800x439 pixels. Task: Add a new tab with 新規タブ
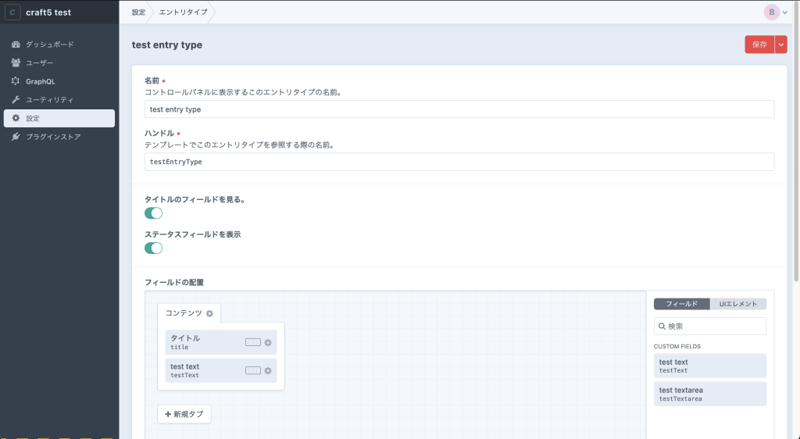coord(184,414)
